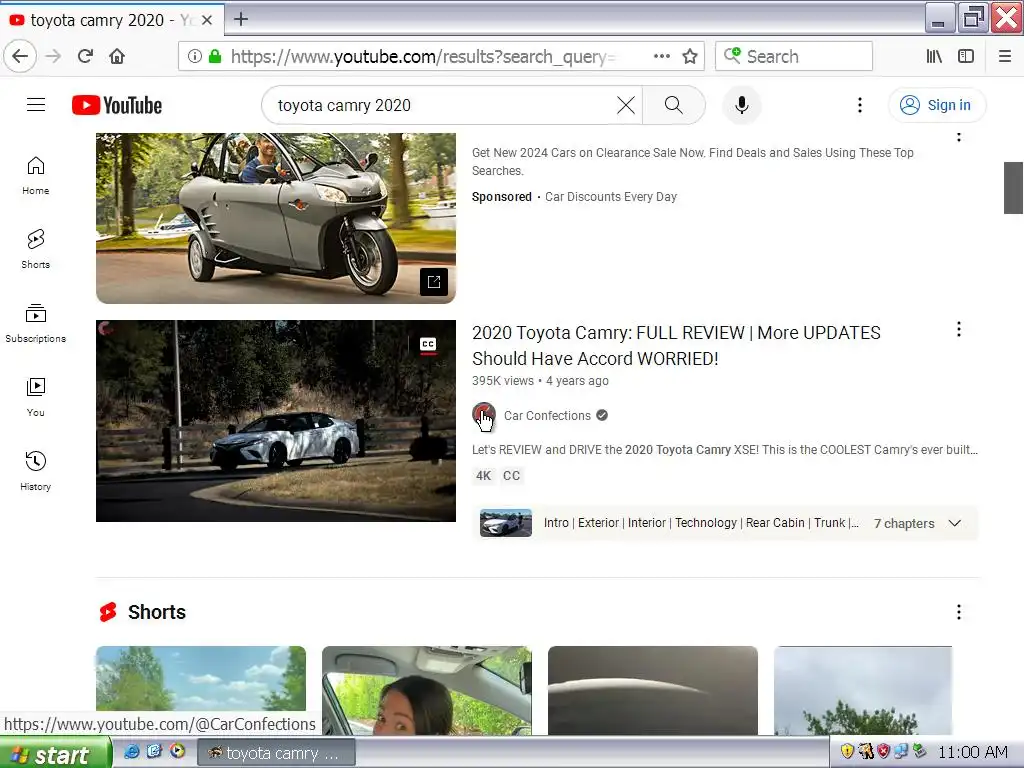Open Subscriptions in the sidebar
1024x768 pixels.
coord(36,323)
